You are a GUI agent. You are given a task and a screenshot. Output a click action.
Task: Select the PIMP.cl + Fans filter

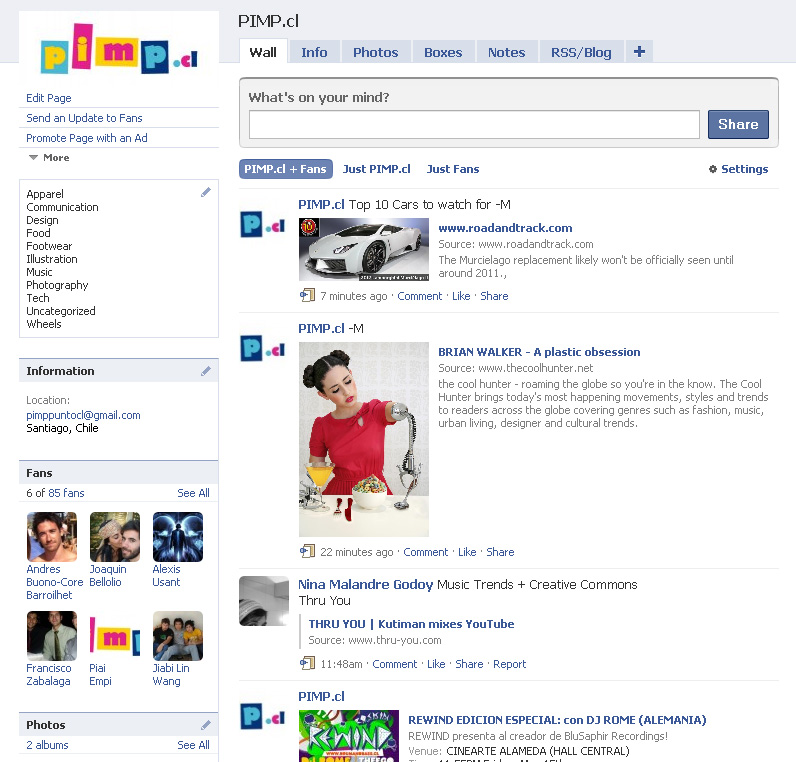pos(285,169)
